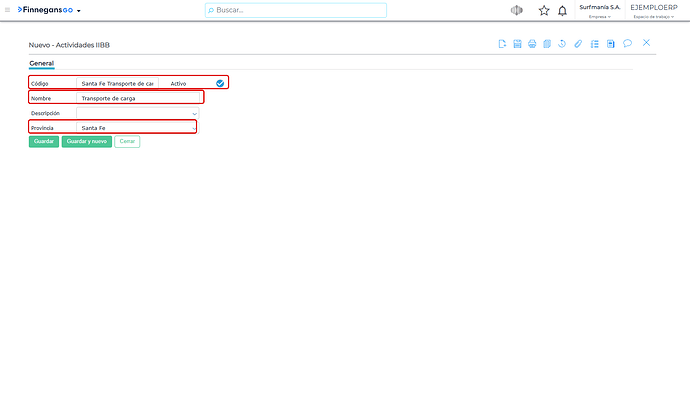Image resolution: width=690 pixels, height=402 pixels.
Task: Expand the Finnegans Go dropdown arrow
Action: coord(79,11)
